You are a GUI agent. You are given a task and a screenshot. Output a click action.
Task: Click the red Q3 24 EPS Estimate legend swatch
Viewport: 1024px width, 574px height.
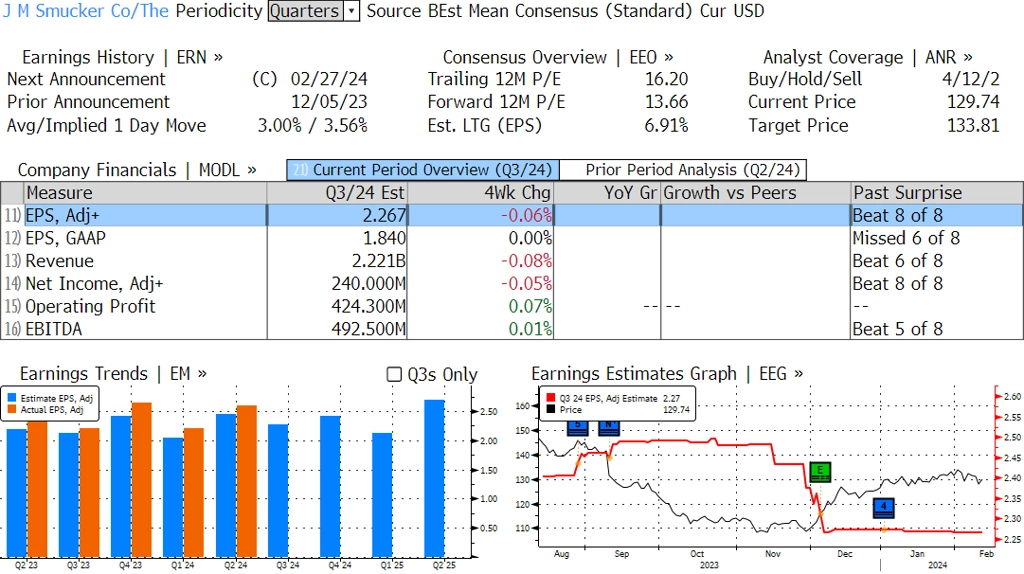(x=551, y=398)
